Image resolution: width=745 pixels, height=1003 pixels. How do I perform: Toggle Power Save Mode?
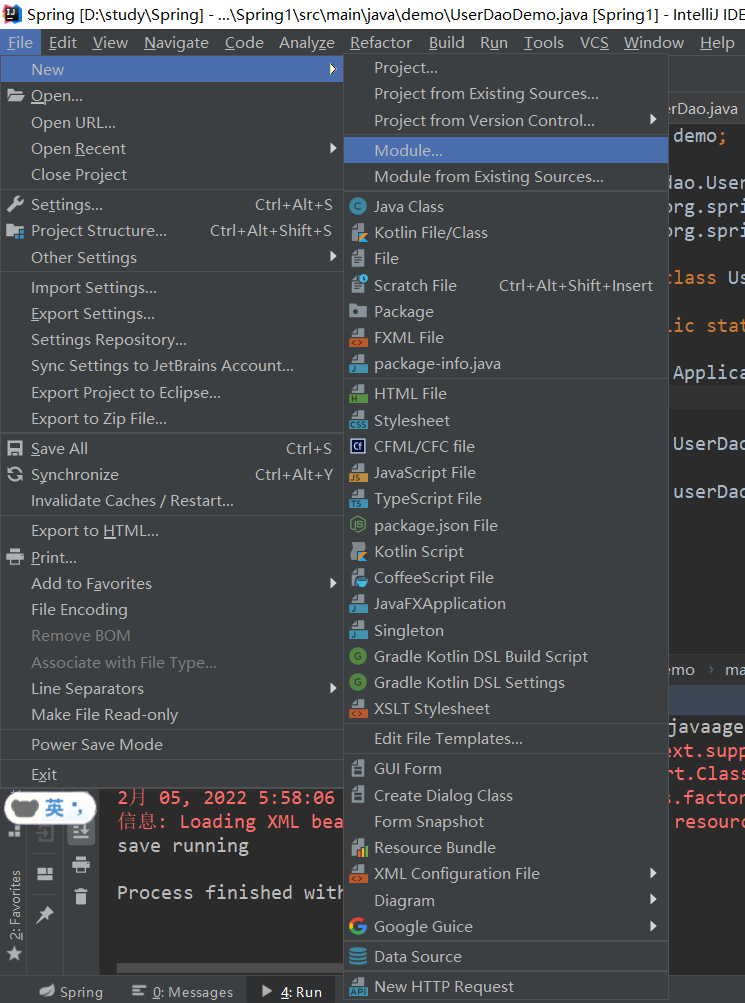171,745
